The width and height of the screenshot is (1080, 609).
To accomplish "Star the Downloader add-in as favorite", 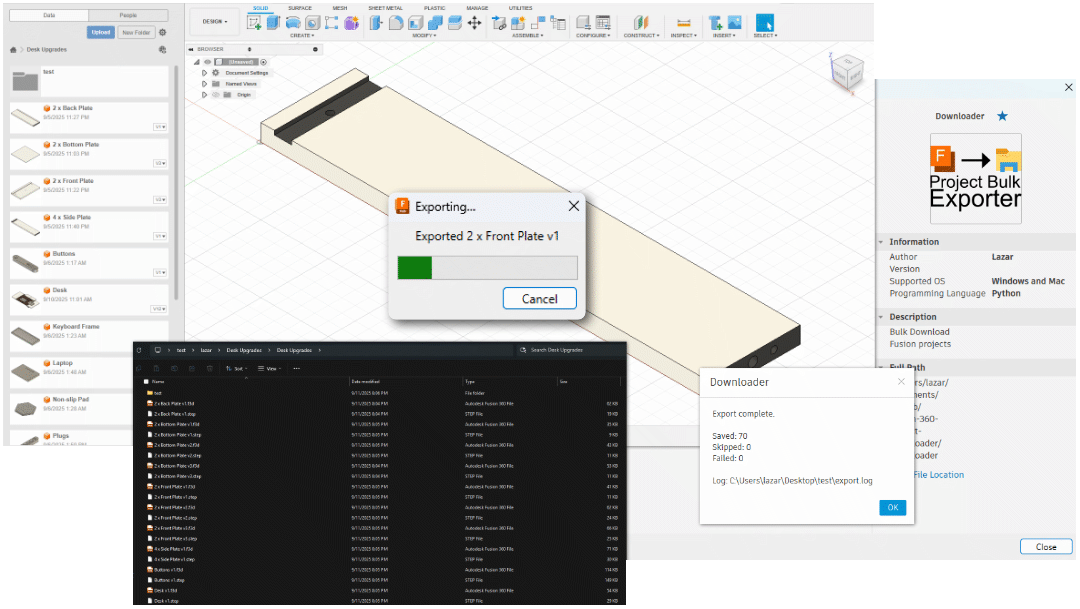I will pyautogui.click(x=1002, y=116).
